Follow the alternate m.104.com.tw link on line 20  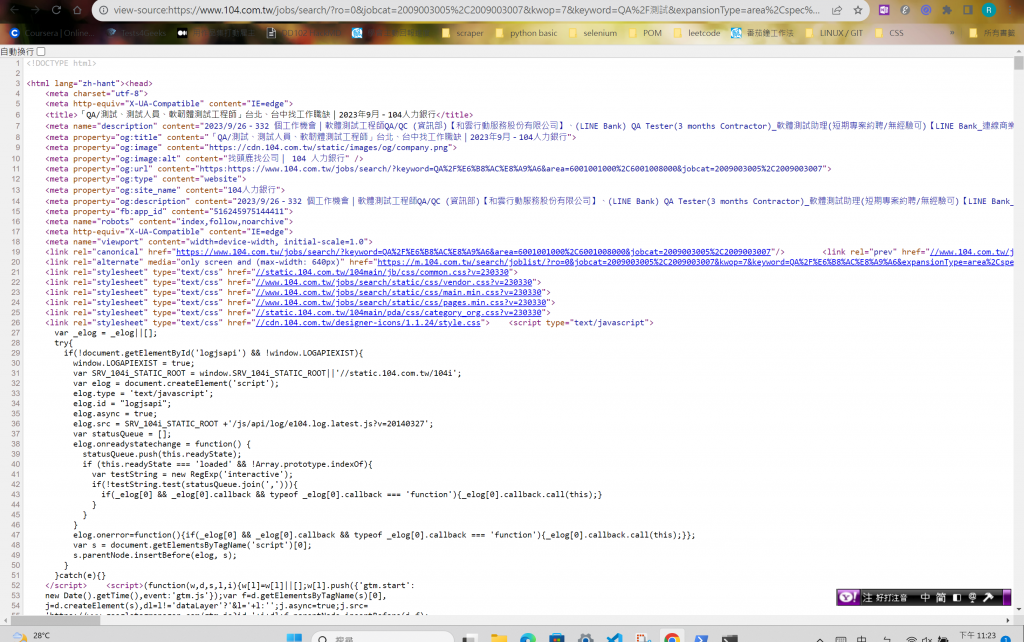click(696, 262)
